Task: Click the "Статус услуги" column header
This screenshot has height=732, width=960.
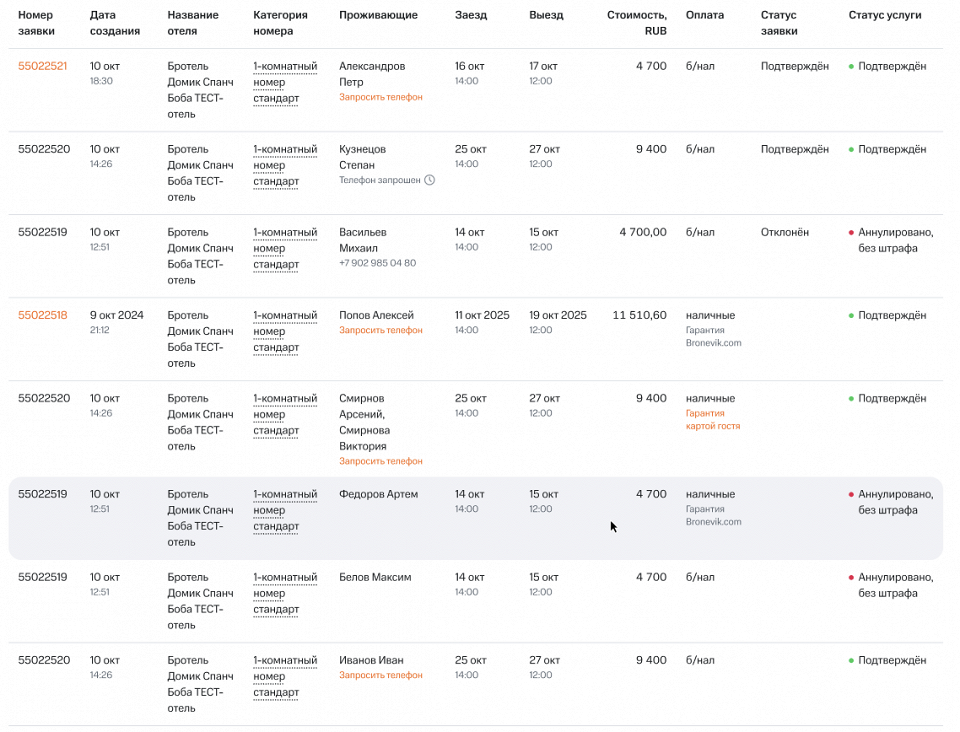Action: tap(884, 16)
